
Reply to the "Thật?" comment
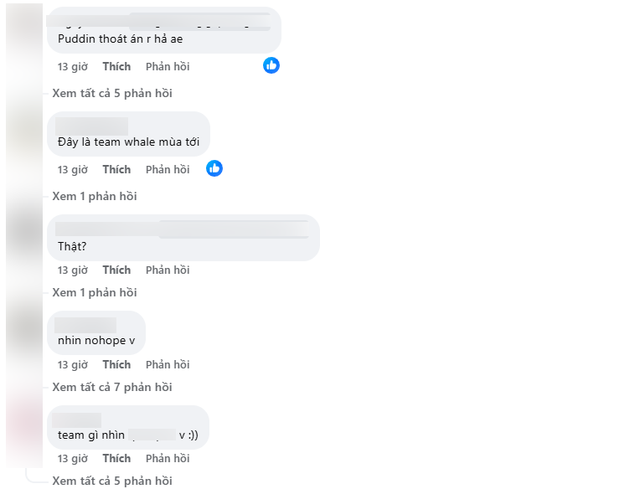tap(167, 270)
